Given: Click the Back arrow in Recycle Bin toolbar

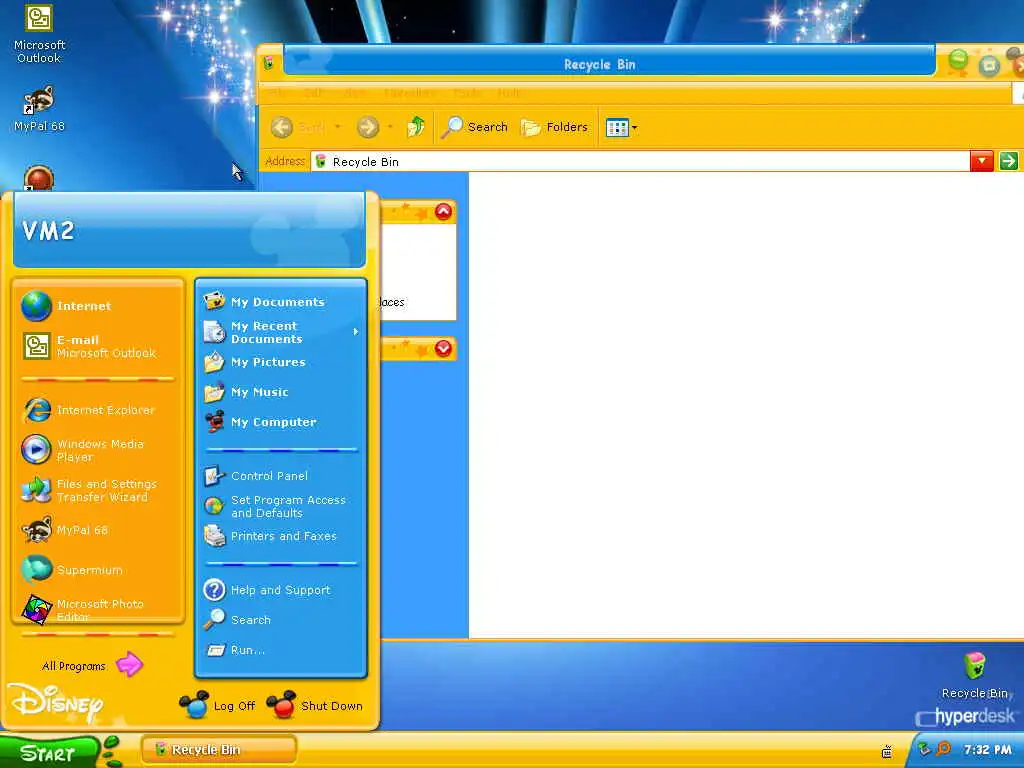Looking at the screenshot, I should tap(281, 127).
